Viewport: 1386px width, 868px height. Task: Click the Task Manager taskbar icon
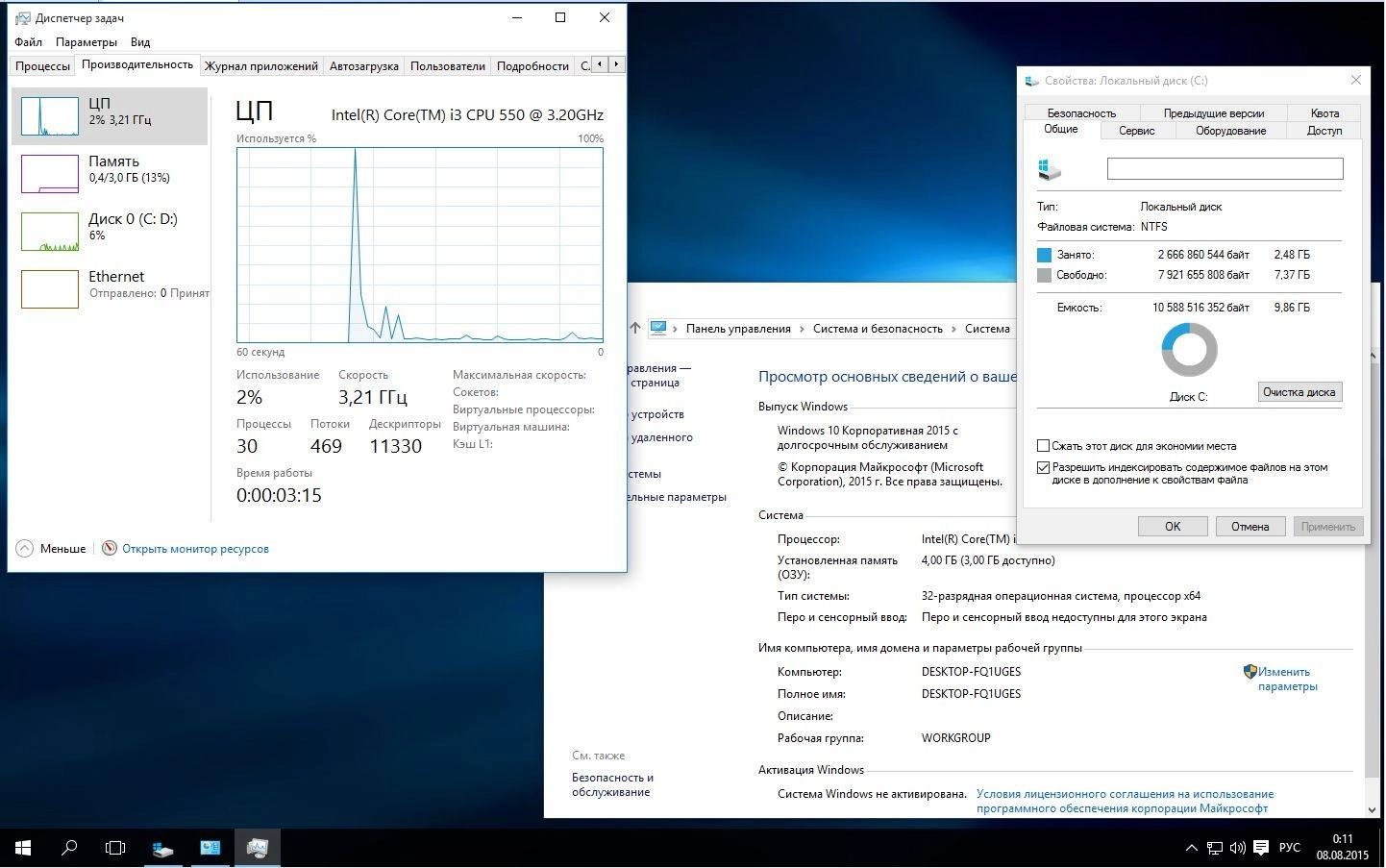257,848
